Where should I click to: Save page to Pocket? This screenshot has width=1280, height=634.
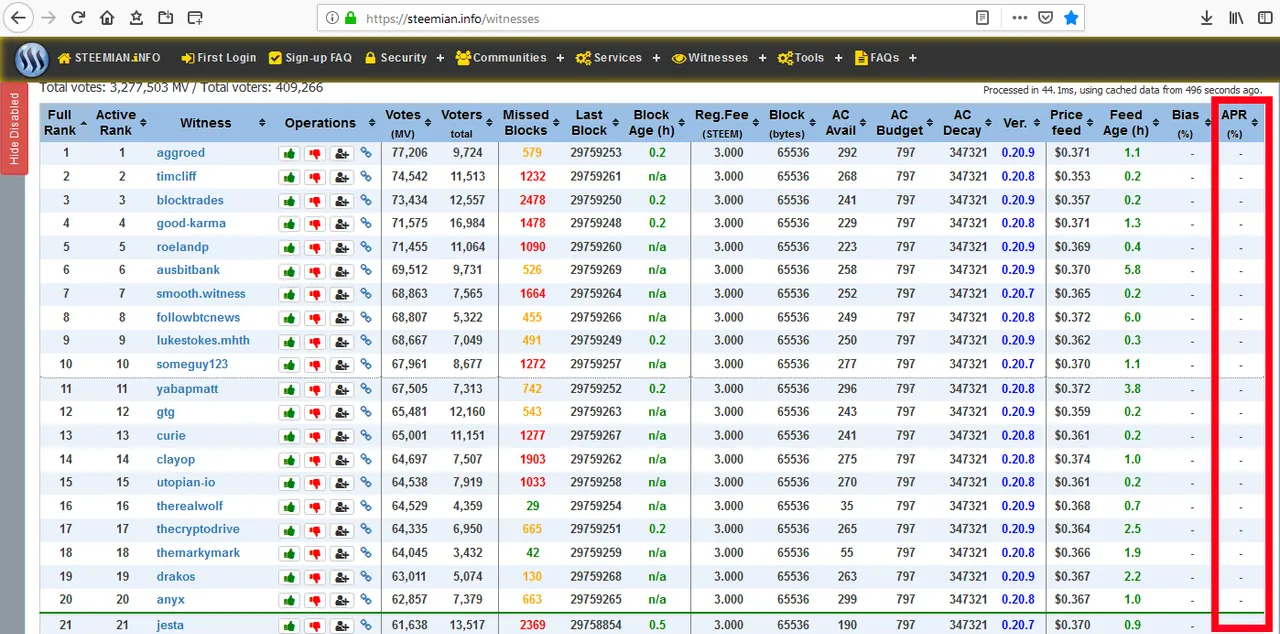click(x=1045, y=17)
